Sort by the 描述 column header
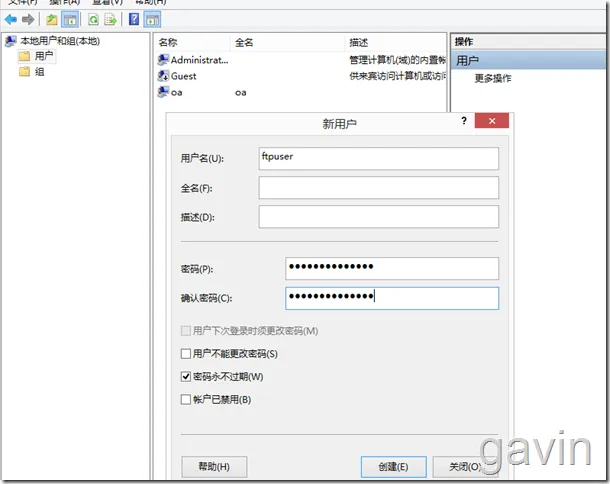The height and width of the screenshot is (484, 610). click(x=395, y=42)
